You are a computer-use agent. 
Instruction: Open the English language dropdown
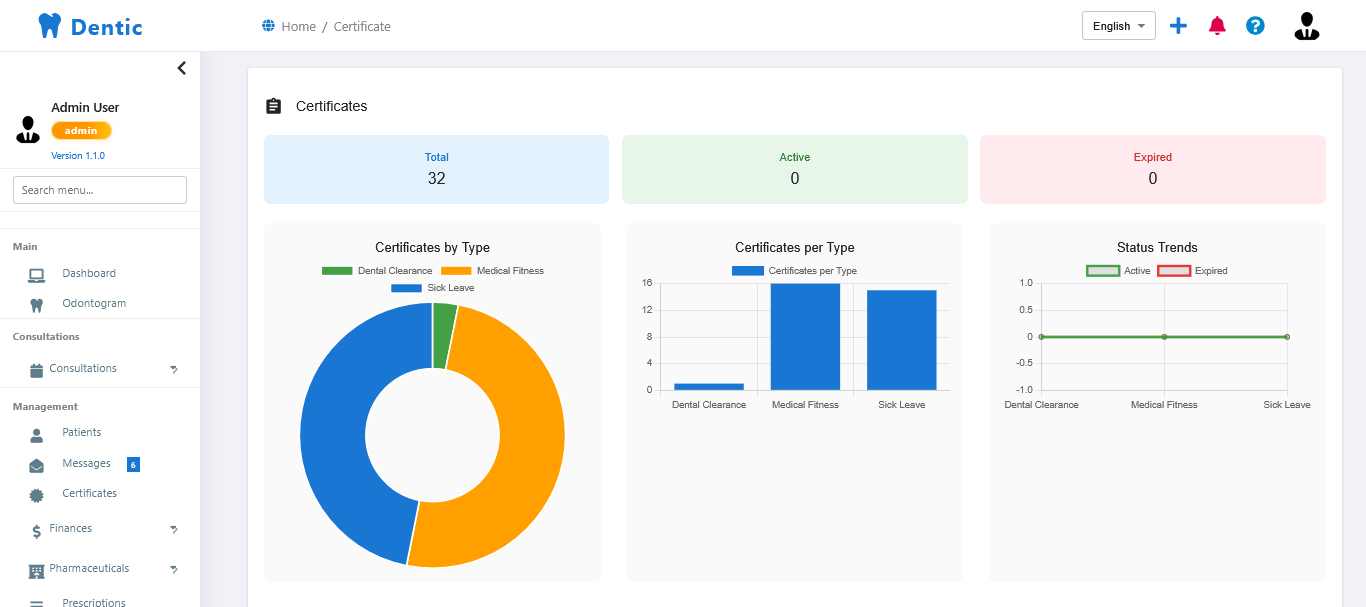[1118, 26]
